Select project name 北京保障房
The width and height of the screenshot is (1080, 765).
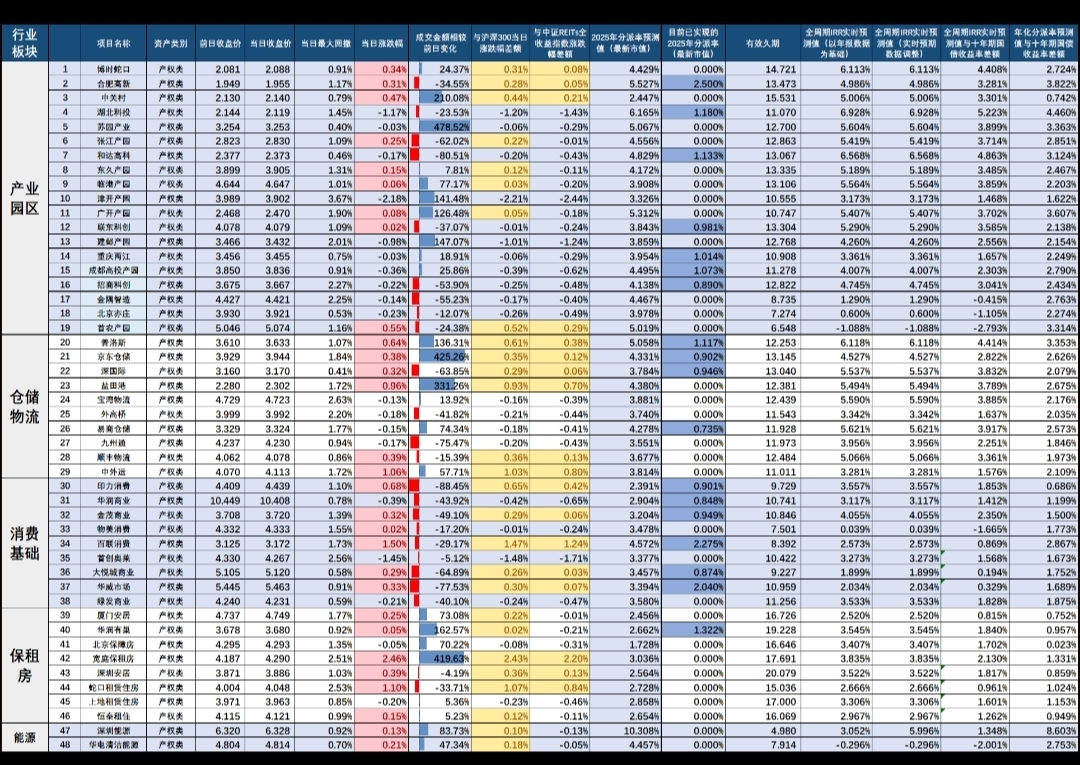(x=114, y=644)
